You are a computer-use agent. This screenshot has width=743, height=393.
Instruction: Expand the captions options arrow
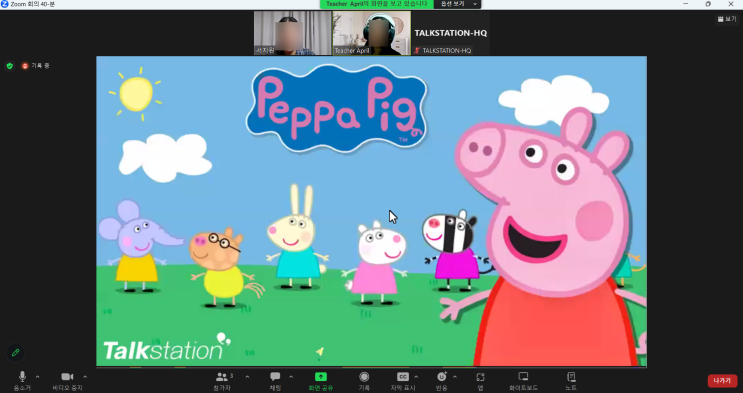click(x=416, y=377)
